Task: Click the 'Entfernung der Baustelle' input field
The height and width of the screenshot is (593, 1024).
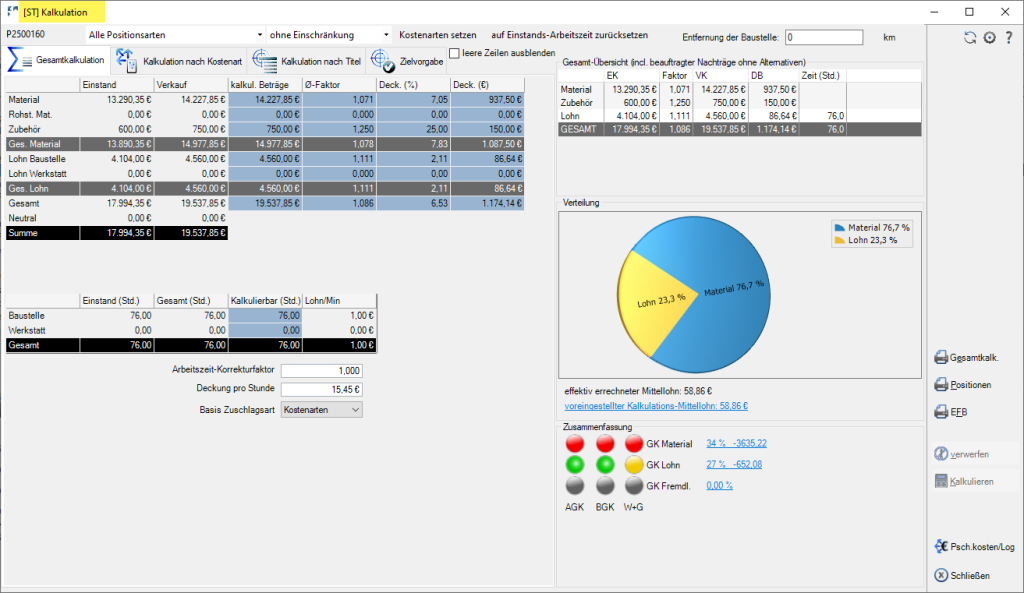Action: [x=823, y=37]
